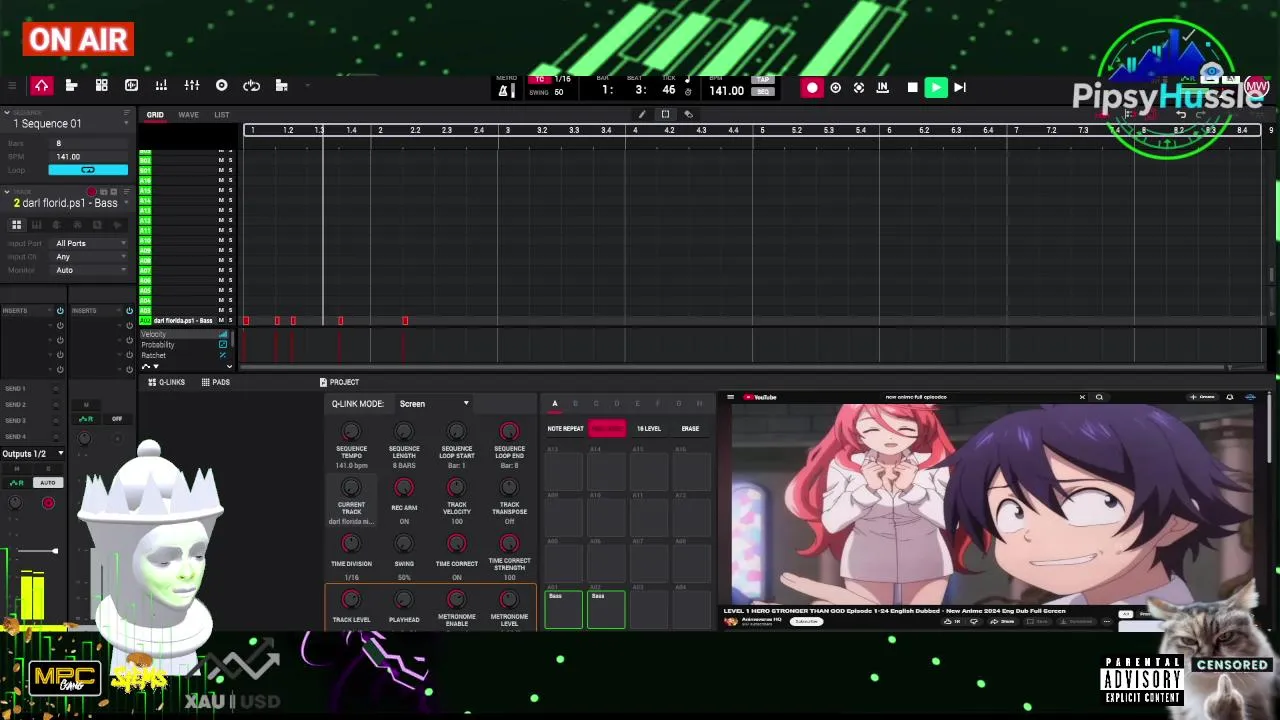Arm the track red record circle
Viewport: 1280px width, 720px height.
tap(91, 191)
